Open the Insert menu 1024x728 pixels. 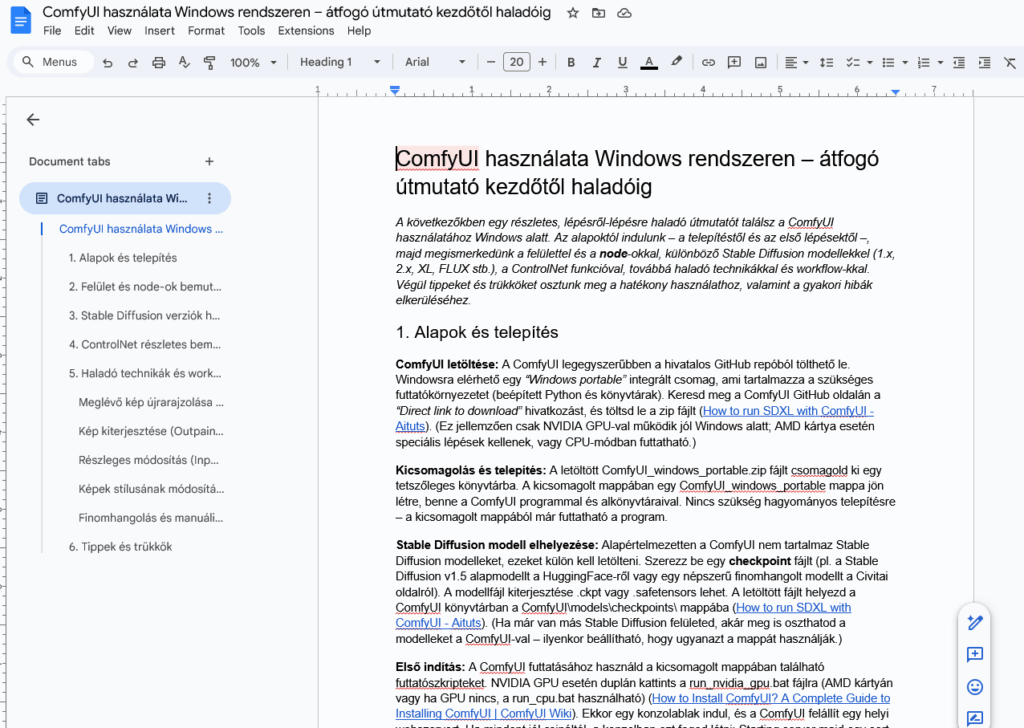coord(159,31)
